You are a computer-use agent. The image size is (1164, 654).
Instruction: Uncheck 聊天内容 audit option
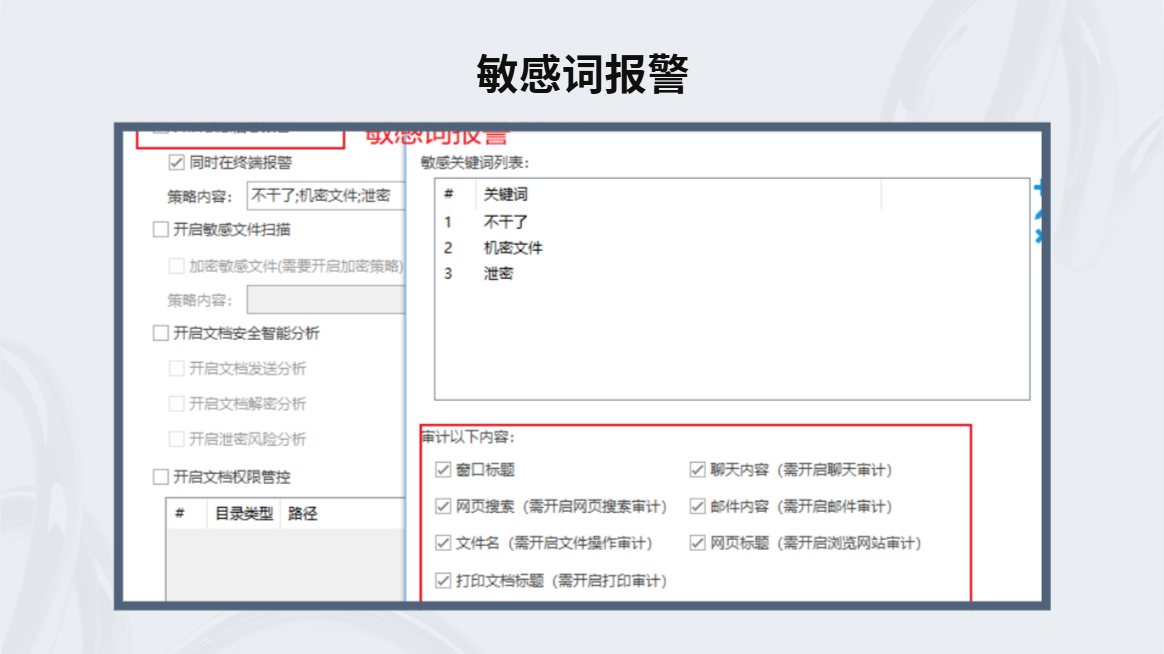pos(697,469)
